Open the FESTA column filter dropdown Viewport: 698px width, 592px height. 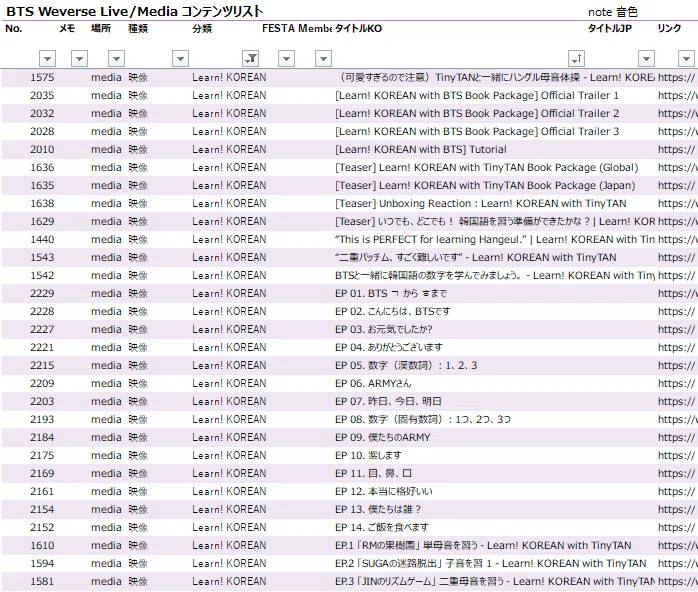[286, 58]
